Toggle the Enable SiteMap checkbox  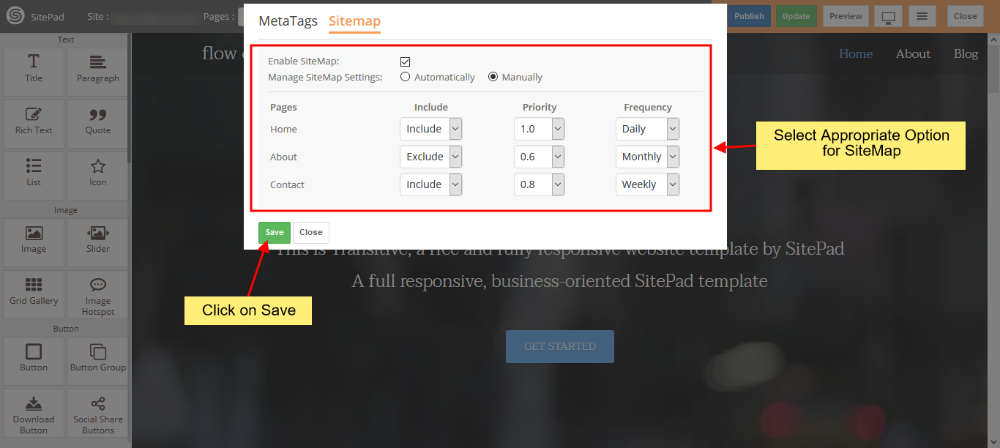click(x=404, y=62)
